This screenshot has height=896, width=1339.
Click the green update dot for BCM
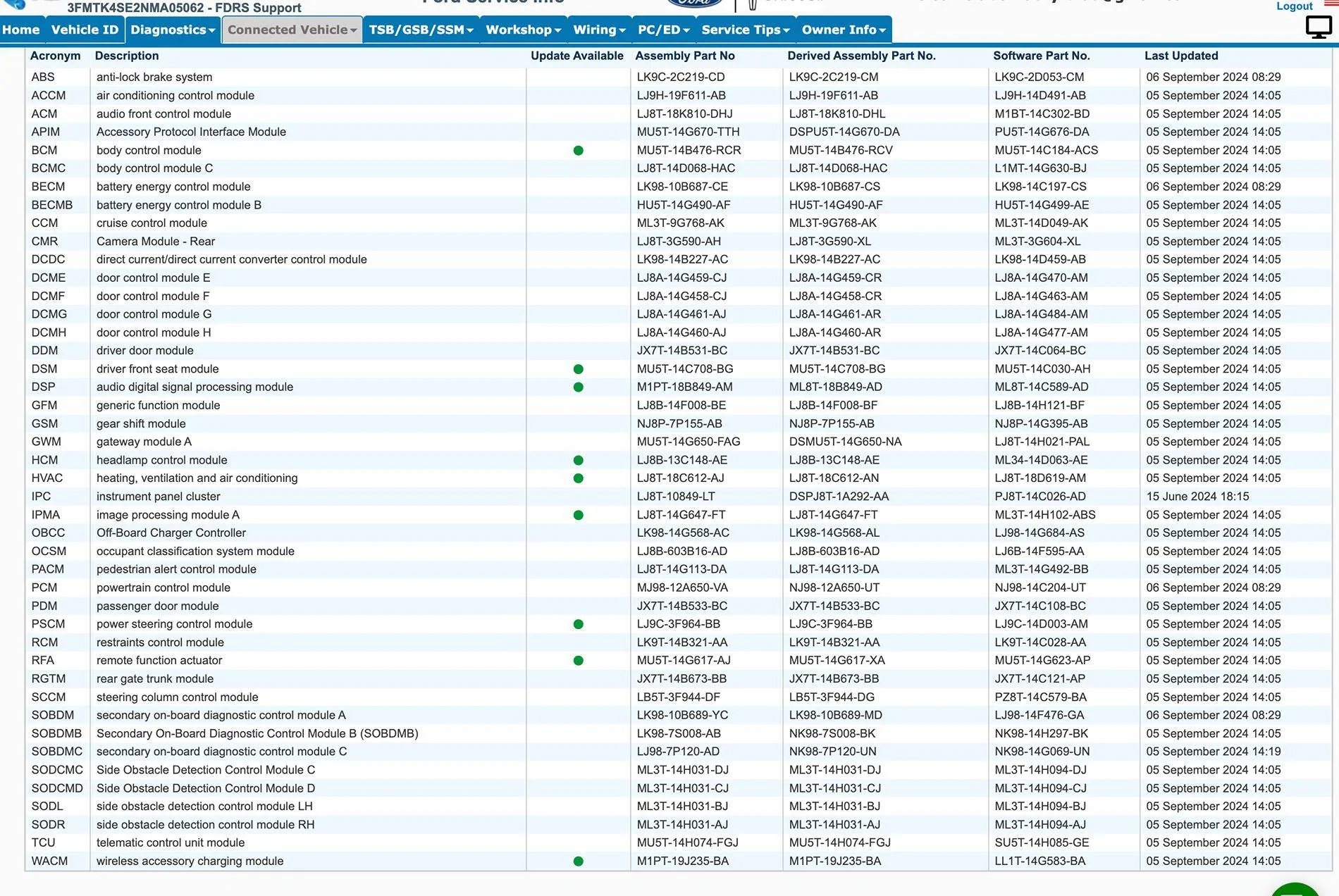[579, 150]
